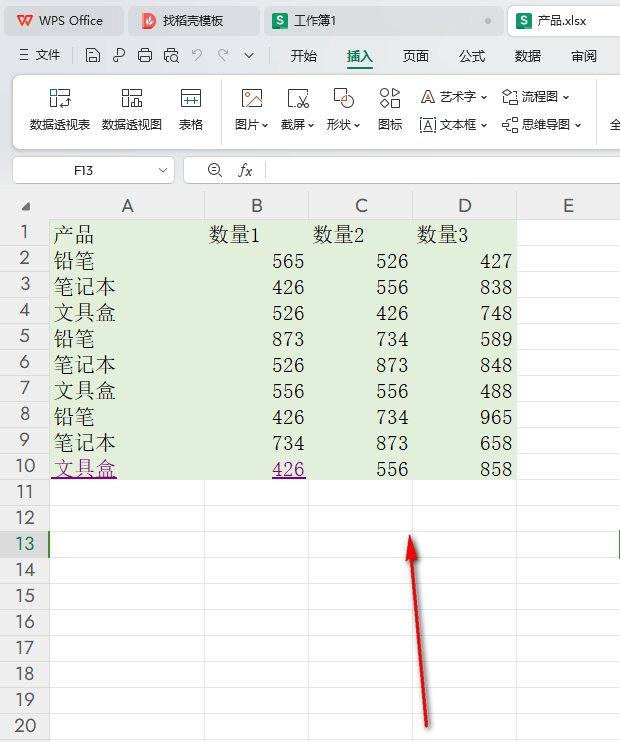Insert a Table (表格)
The height and width of the screenshot is (742, 620).
[191, 110]
